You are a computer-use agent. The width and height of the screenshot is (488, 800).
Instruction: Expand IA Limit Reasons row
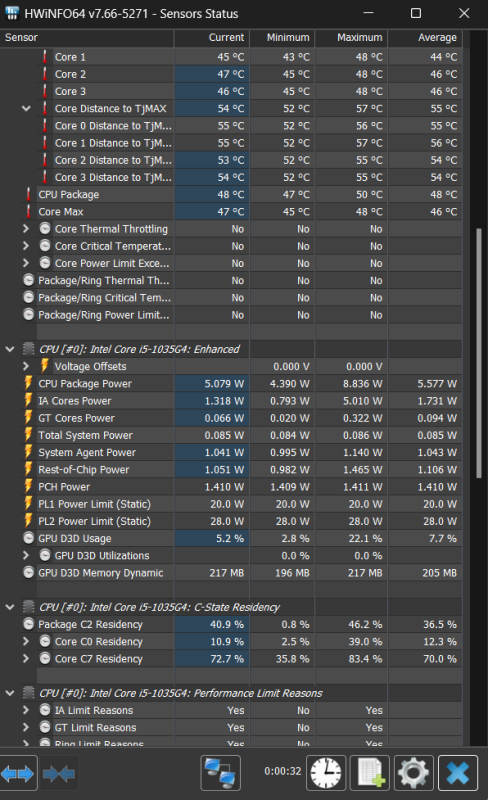[x=26, y=710]
